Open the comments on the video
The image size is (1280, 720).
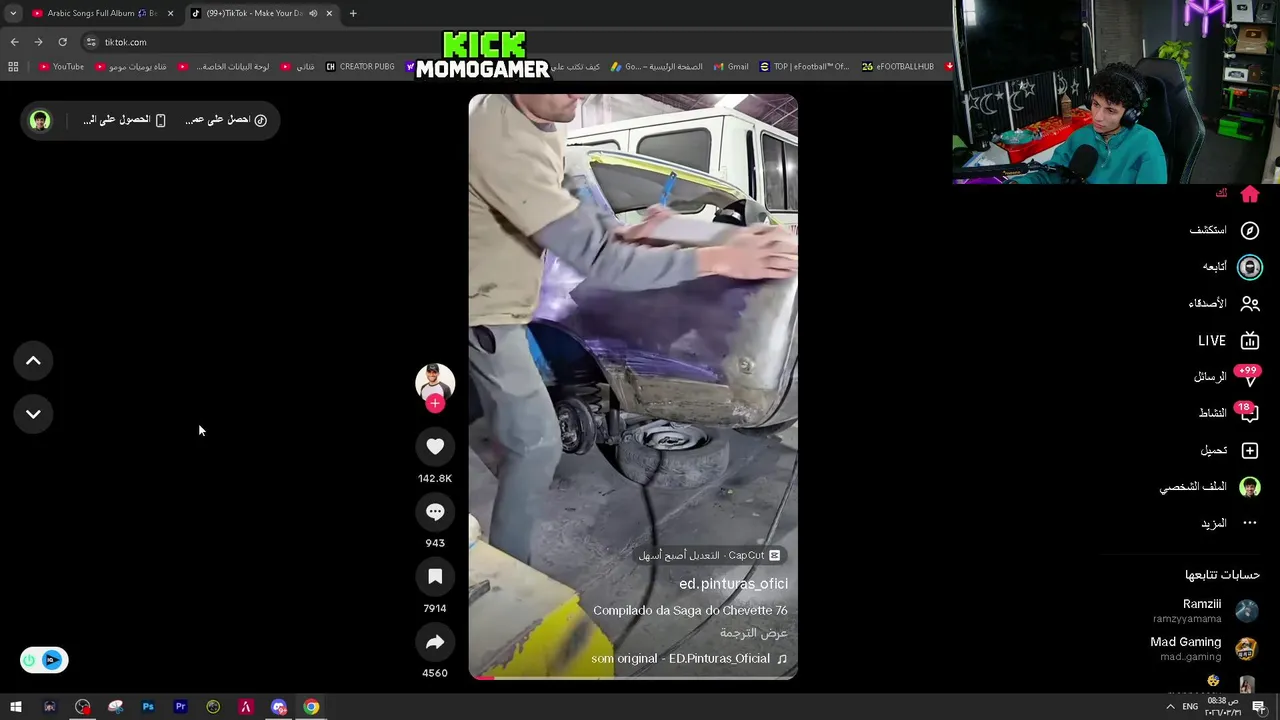tap(435, 512)
